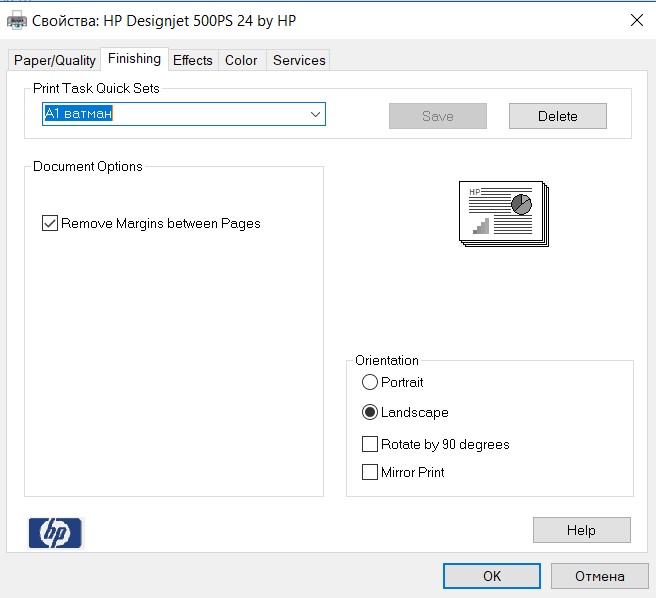Cancel with the Отмена button
The height and width of the screenshot is (598, 656).
(x=600, y=576)
